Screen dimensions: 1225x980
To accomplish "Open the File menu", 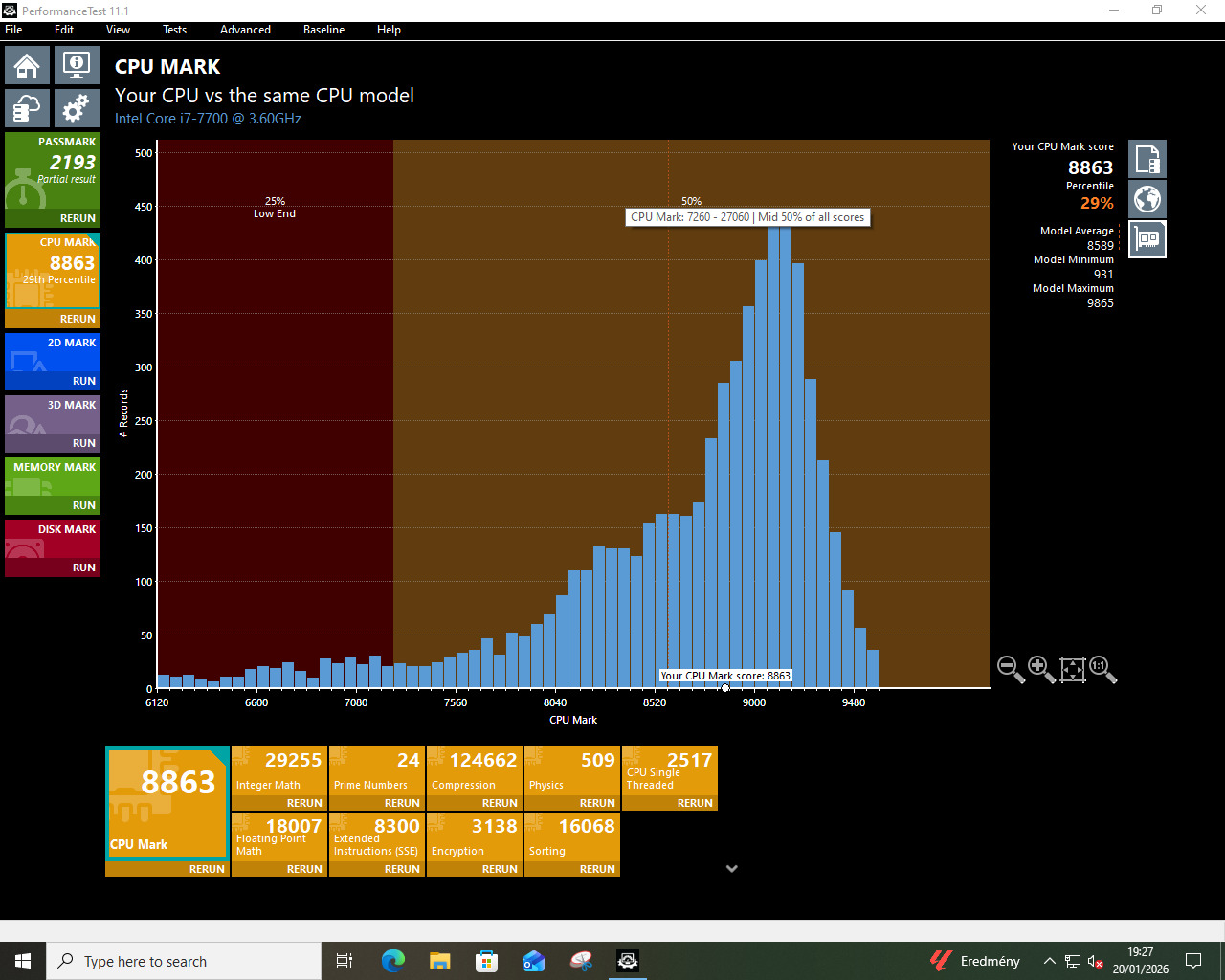I will [x=13, y=30].
